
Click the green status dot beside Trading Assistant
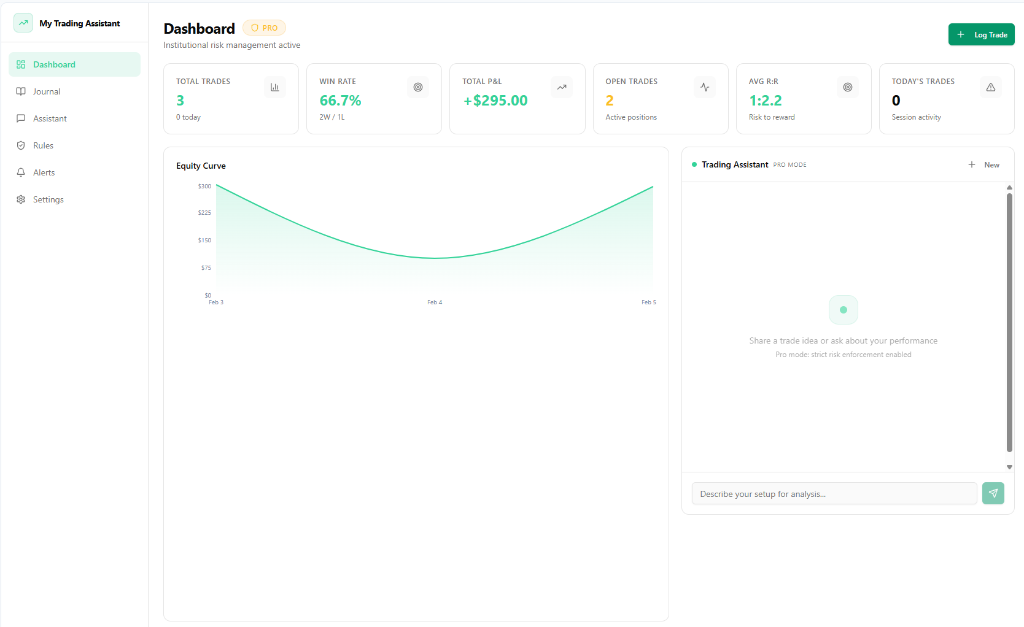point(694,165)
